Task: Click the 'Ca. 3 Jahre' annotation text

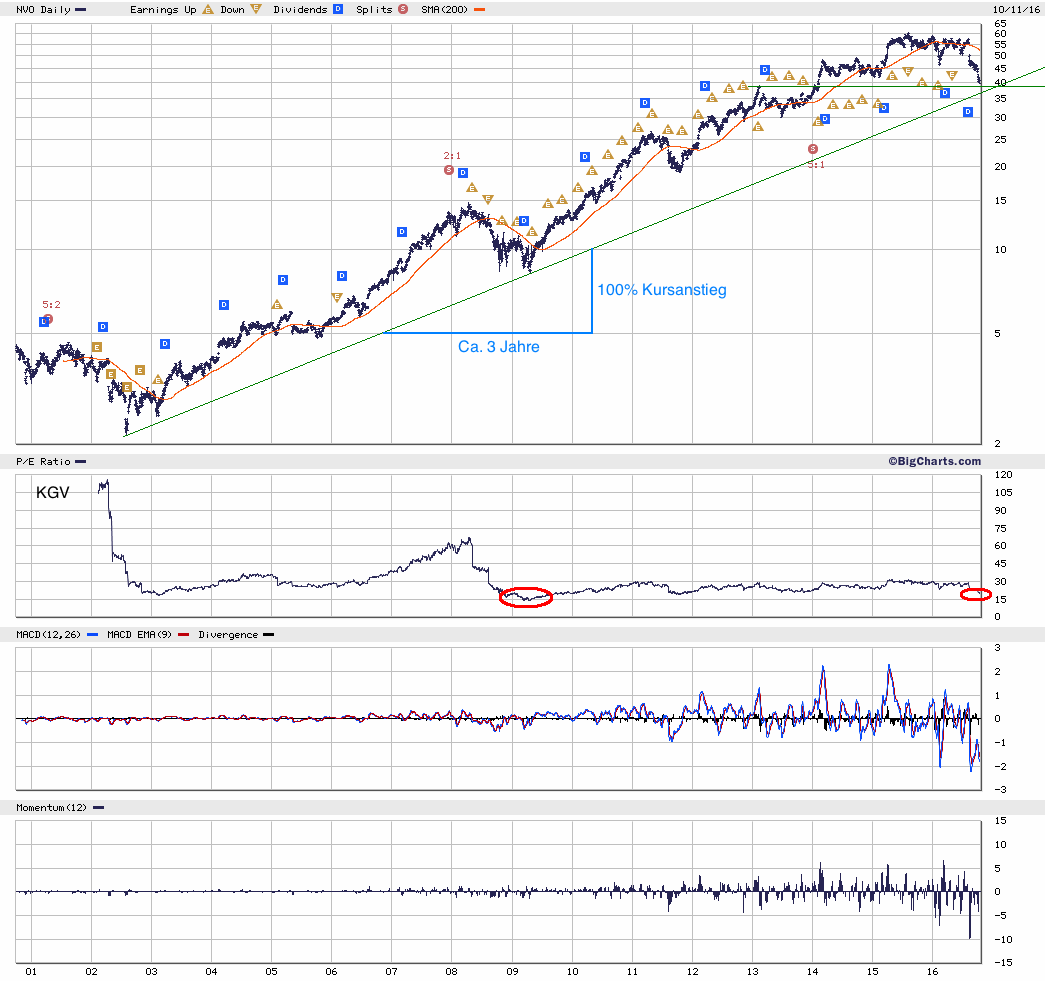Action: 499,347
